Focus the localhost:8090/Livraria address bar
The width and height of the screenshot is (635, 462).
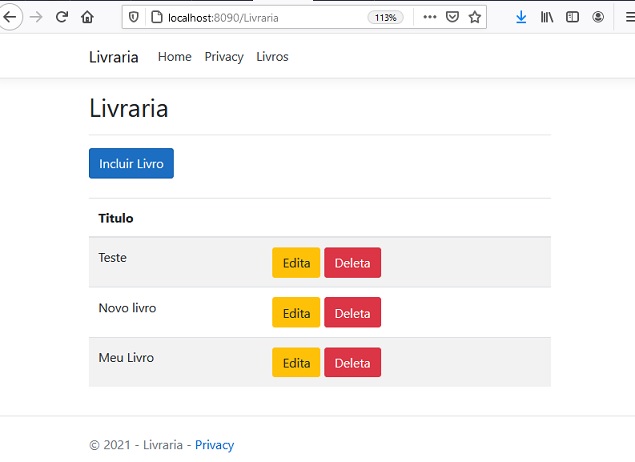(263, 17)
